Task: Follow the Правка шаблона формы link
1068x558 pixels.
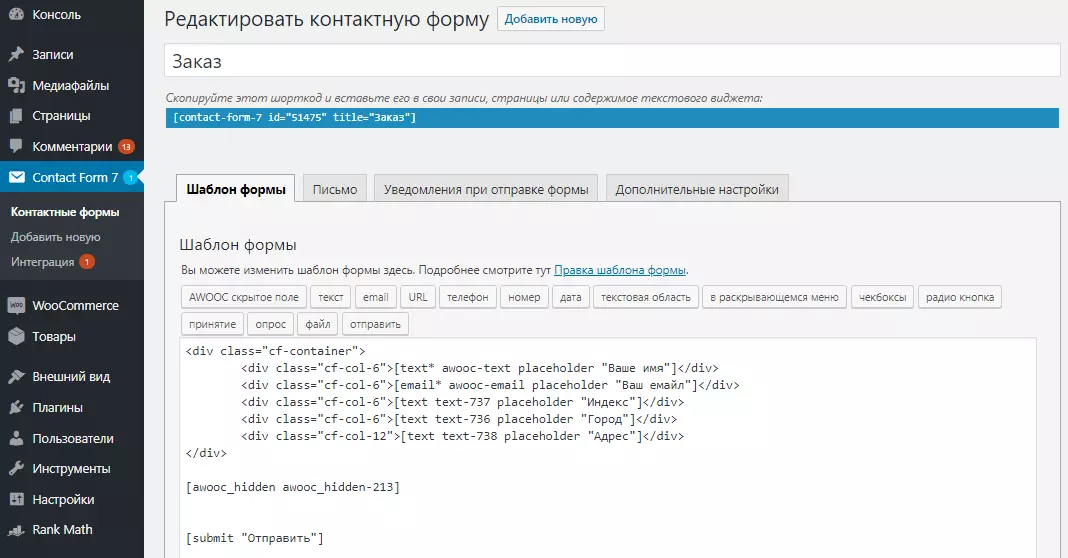Action: coord(620,270)
